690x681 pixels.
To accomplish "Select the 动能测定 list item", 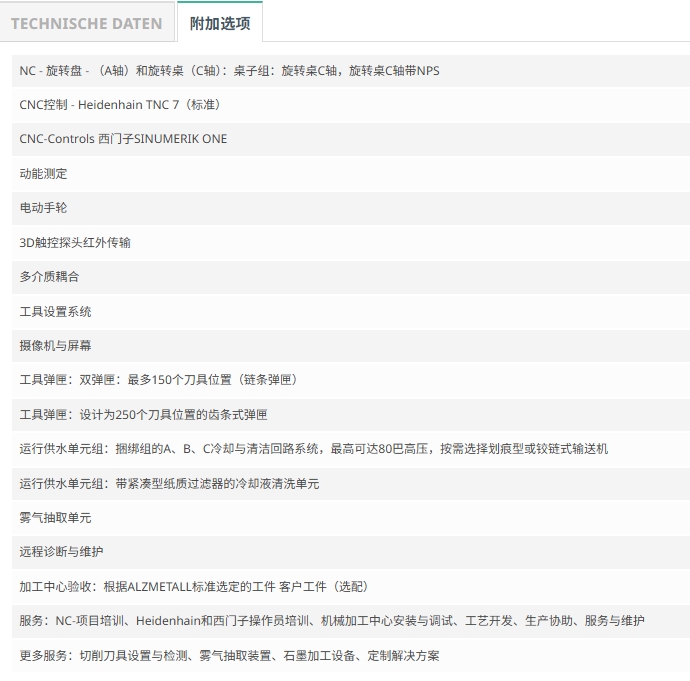I will [x=351, y=174].
